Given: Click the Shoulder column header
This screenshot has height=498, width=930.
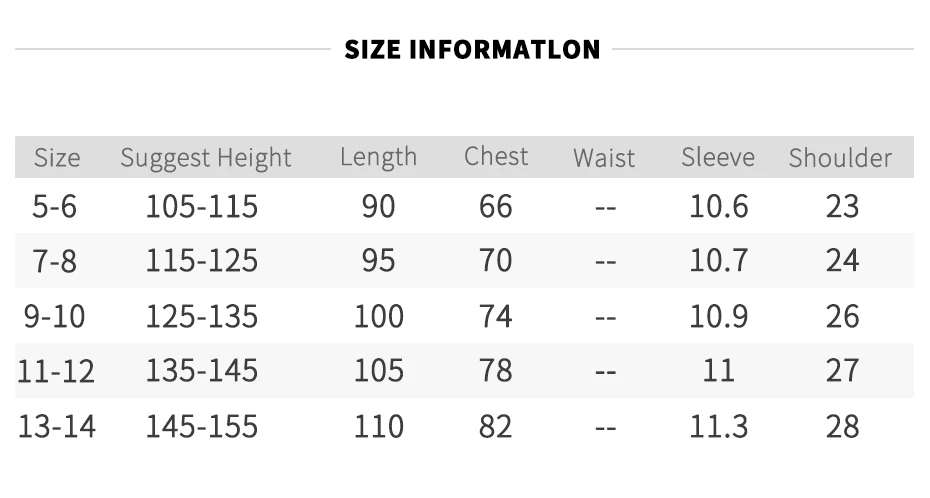Looking at the screenshot, I should (840, 158).
